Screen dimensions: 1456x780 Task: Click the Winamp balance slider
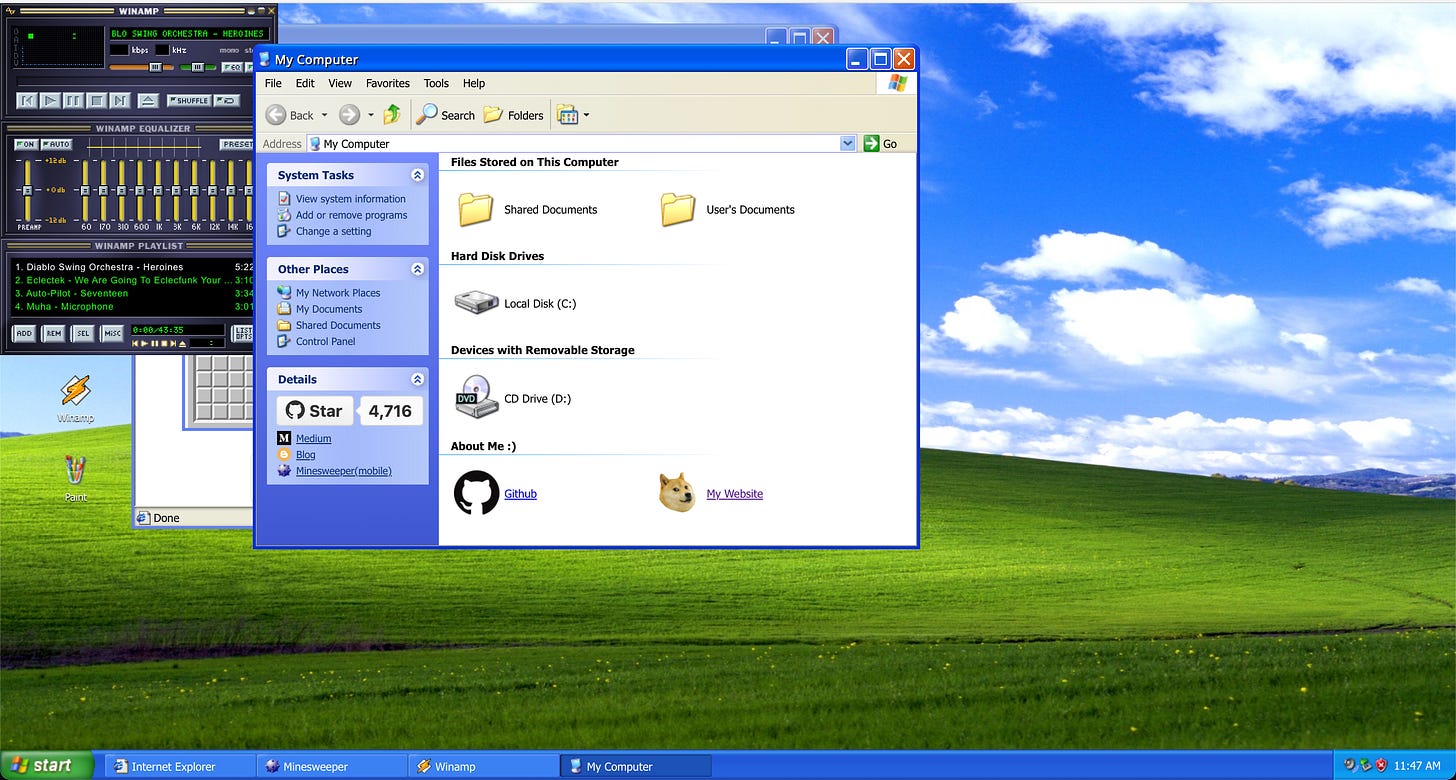tap(198, 67)
